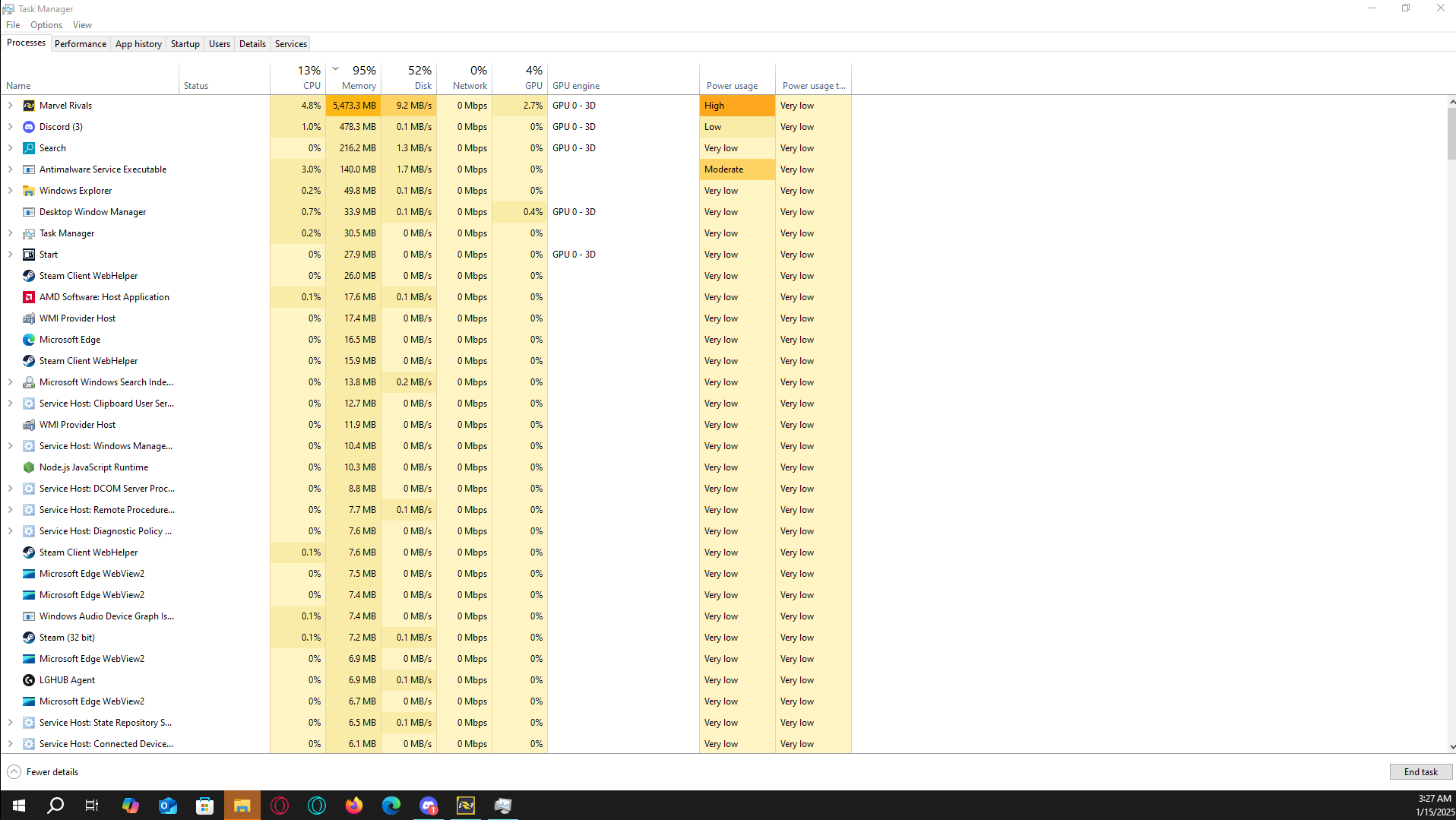Click the Microsoft Windows Search Indexer icon
Image resolution: width=1456 pixels, height=820 pixels.
(29, 382)
